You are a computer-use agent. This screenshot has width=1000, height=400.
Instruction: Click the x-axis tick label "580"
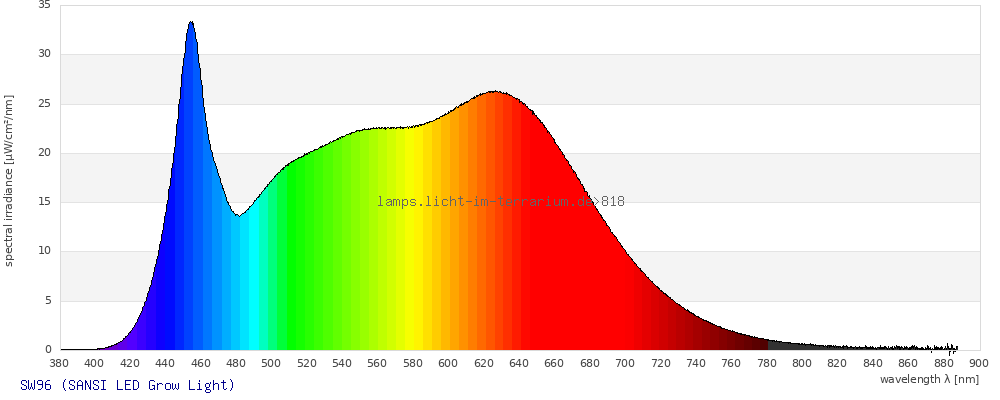(x=413, y=364)
